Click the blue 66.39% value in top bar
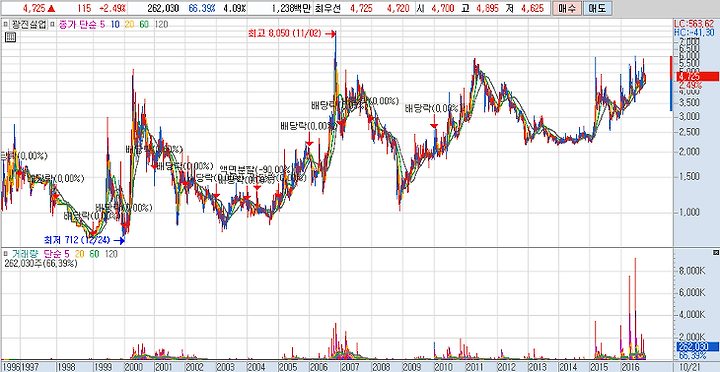Image resolution: width=720 pixels, height=372 pixels. (203, 8)
